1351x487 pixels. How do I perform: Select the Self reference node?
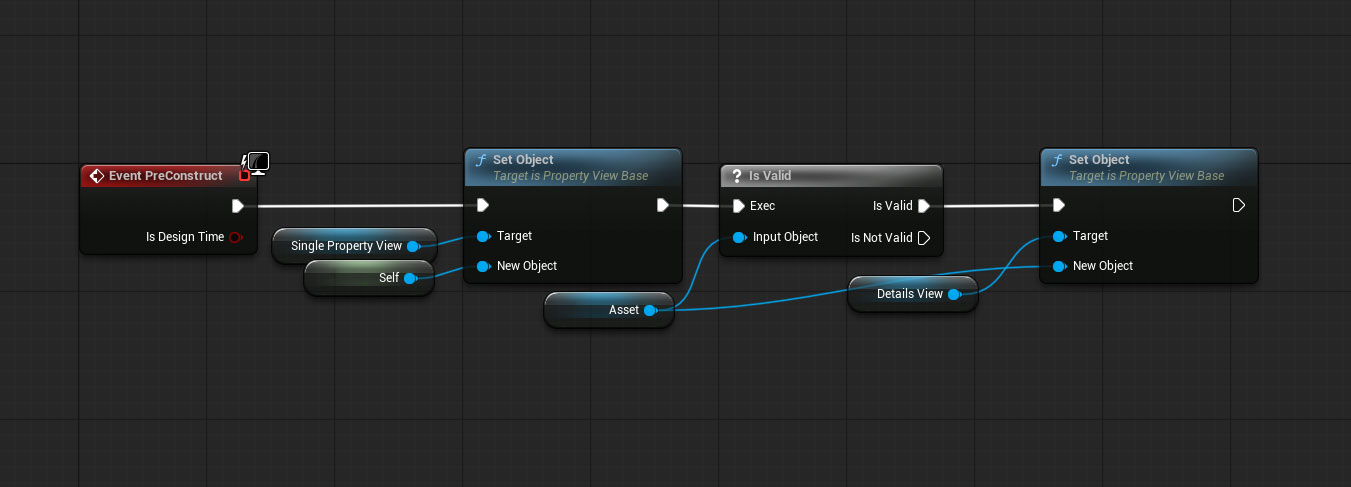368,278
